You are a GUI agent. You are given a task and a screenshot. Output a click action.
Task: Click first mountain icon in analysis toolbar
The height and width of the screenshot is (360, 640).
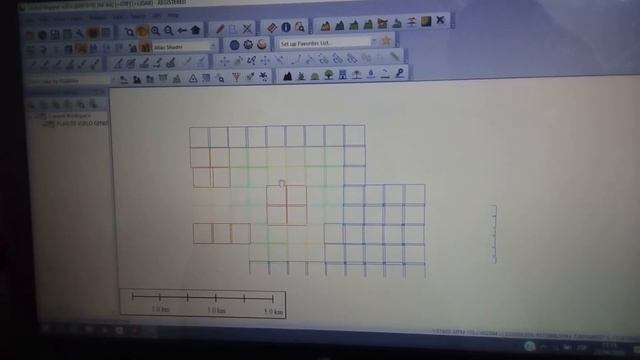(325, 26)
